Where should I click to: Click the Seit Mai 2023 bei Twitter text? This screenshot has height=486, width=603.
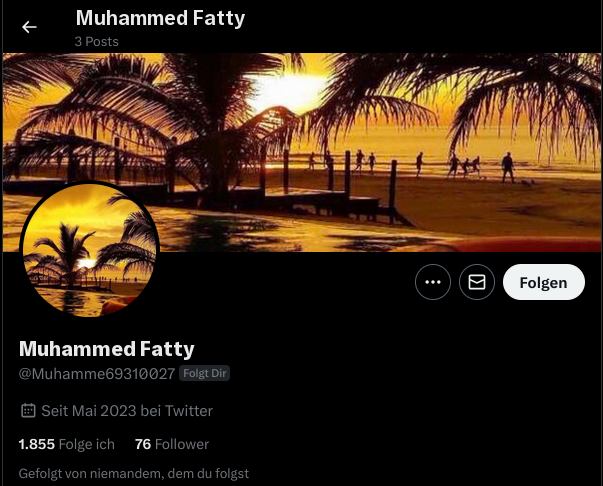127,411
